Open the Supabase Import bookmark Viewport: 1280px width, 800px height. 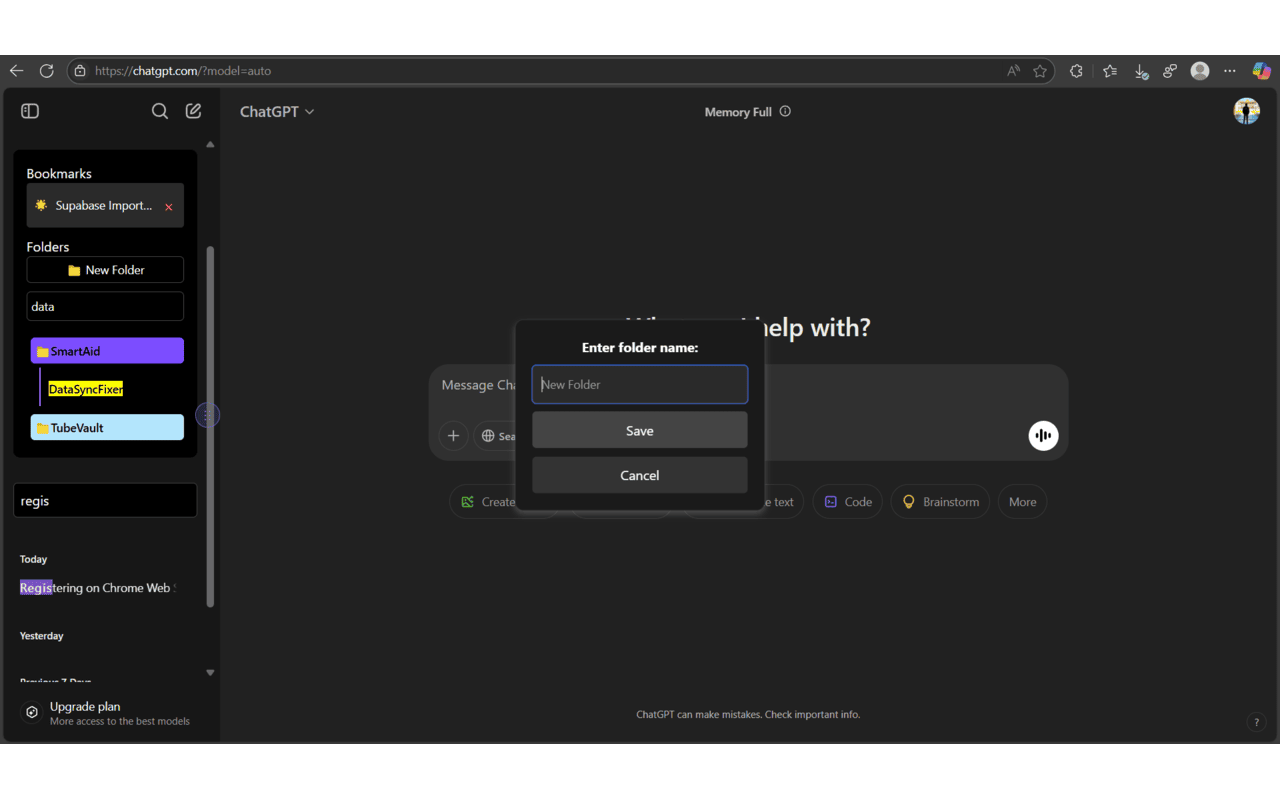click(x=104, y=206)
